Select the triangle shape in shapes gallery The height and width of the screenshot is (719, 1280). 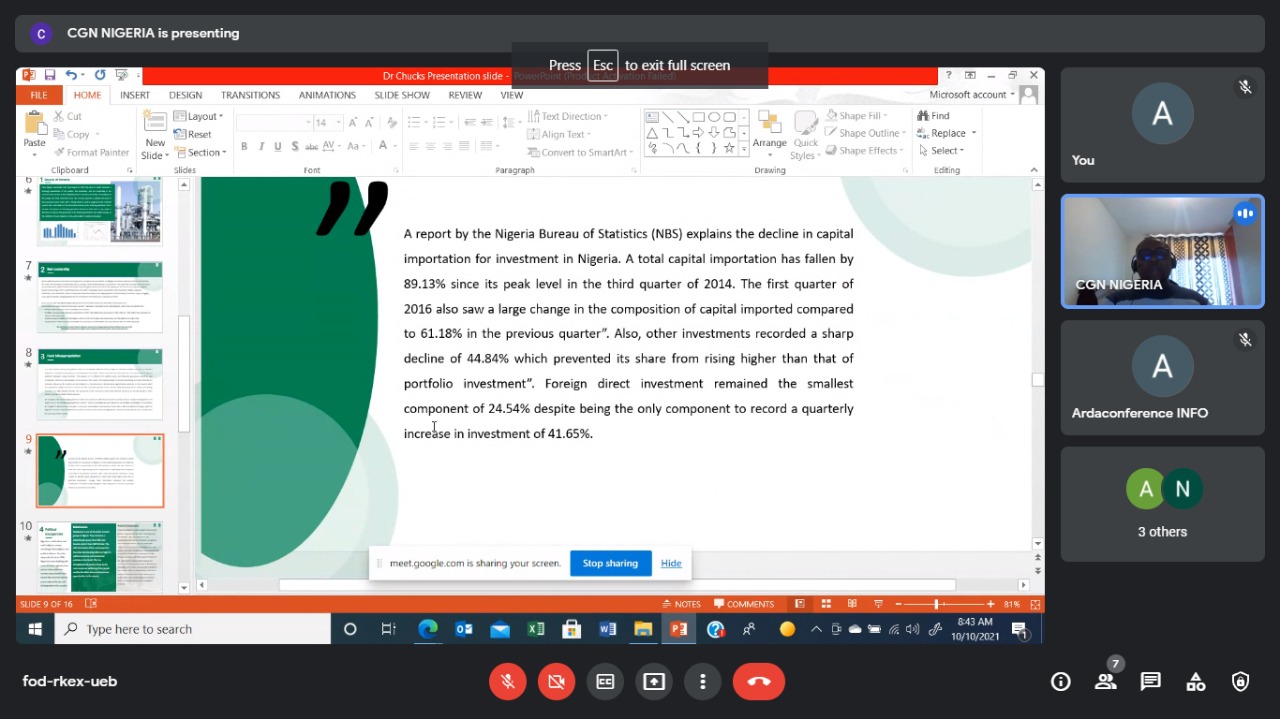coord(652,132)
